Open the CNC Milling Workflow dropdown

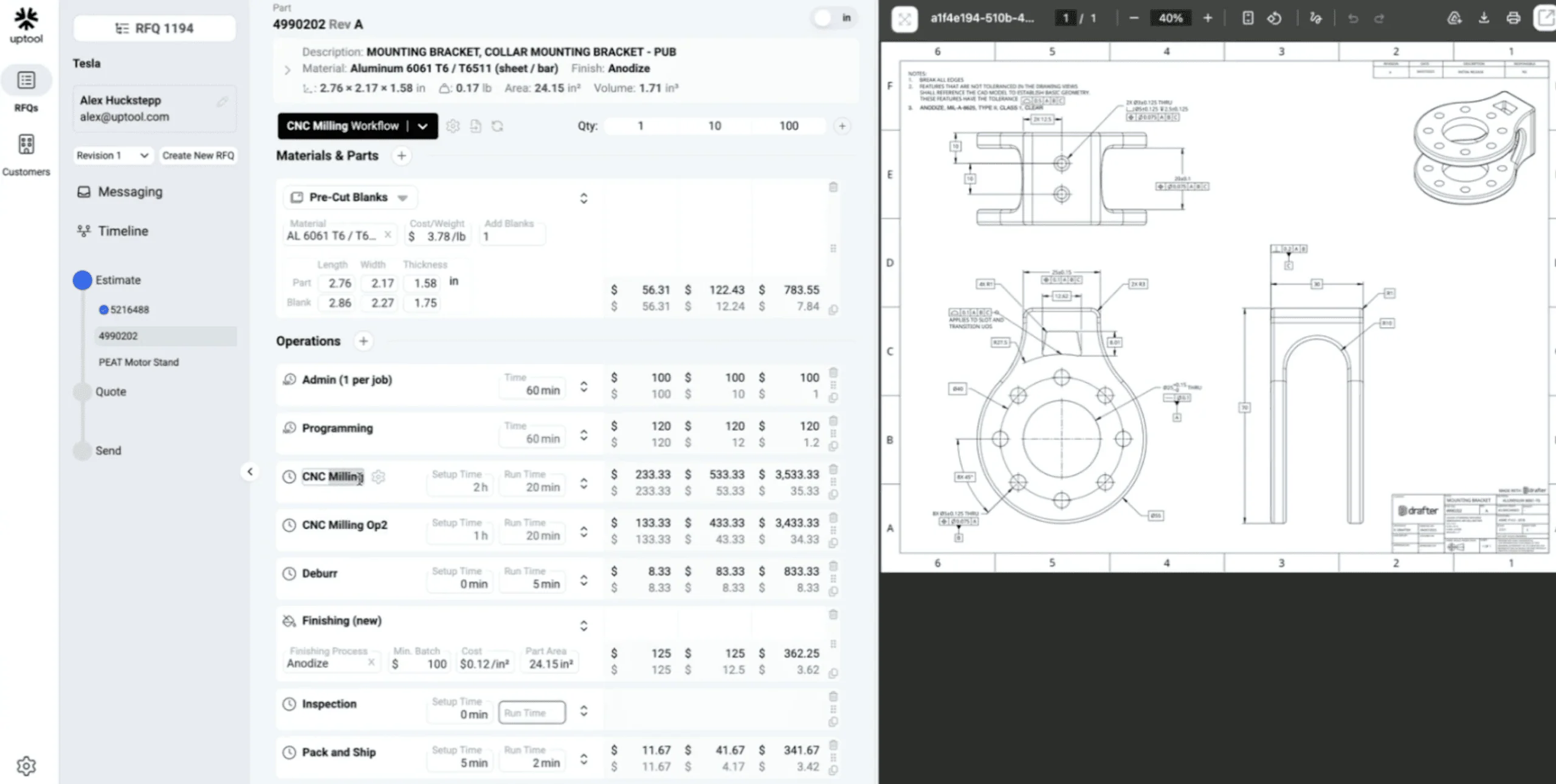(x=423, y=126)
